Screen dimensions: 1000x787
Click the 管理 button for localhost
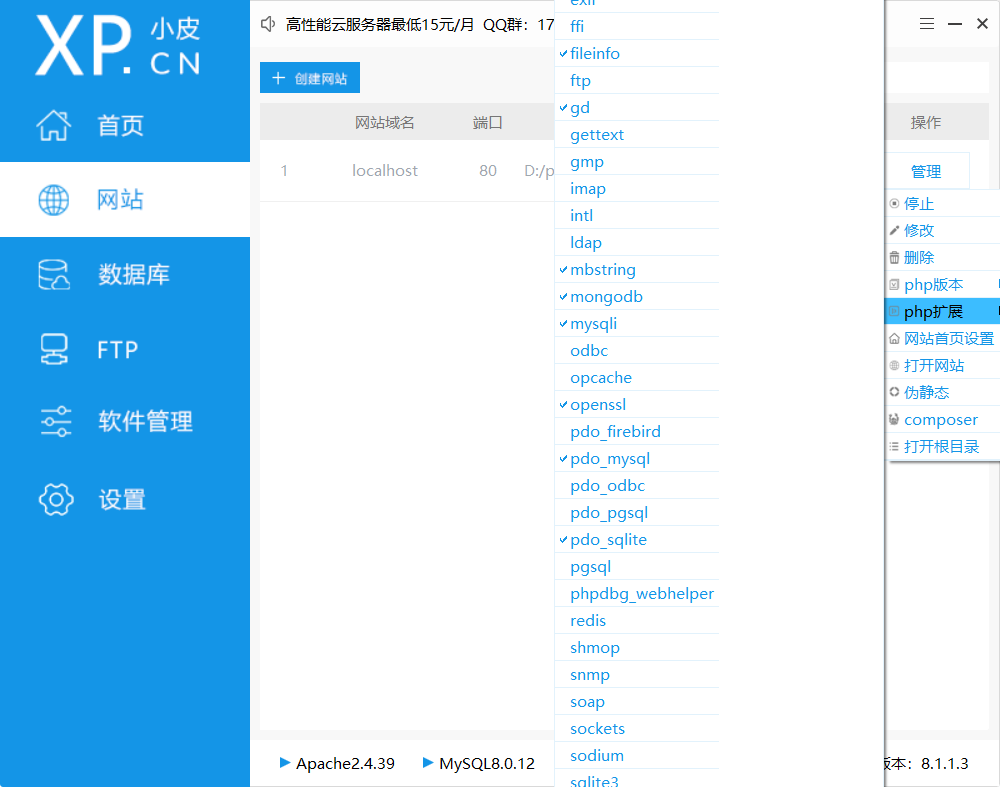pyautogui.click(x=926, y=171)
